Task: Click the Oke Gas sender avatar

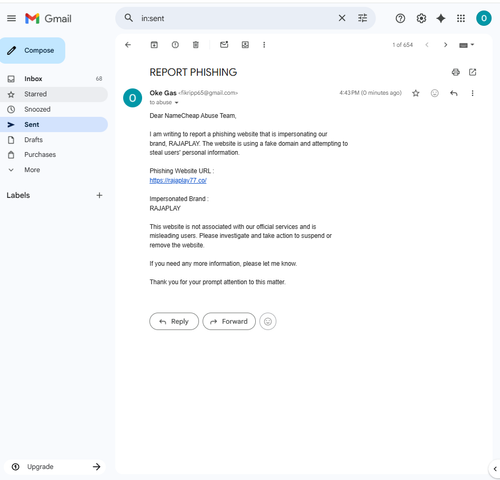Action: [x=132, y=98]
